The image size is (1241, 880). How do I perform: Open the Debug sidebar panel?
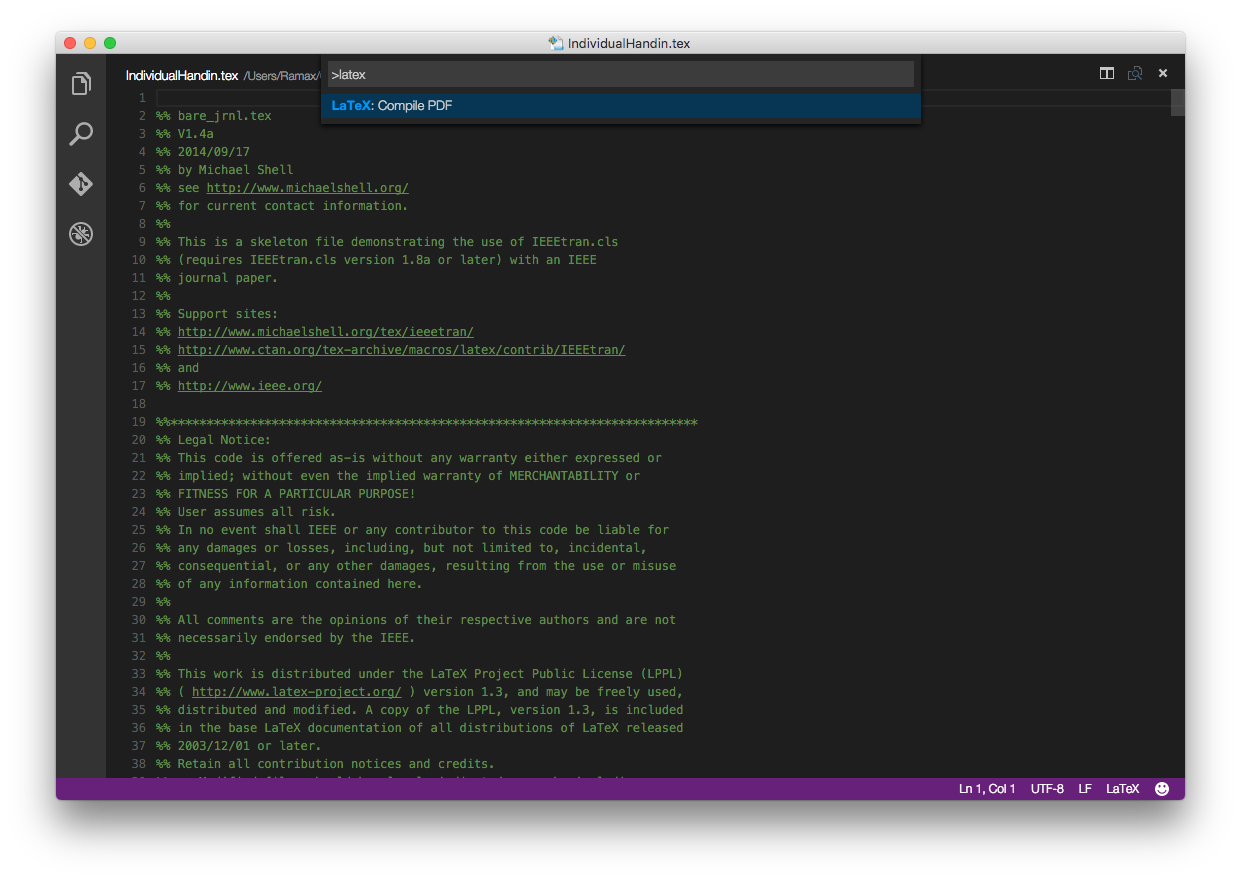(80, 233)
